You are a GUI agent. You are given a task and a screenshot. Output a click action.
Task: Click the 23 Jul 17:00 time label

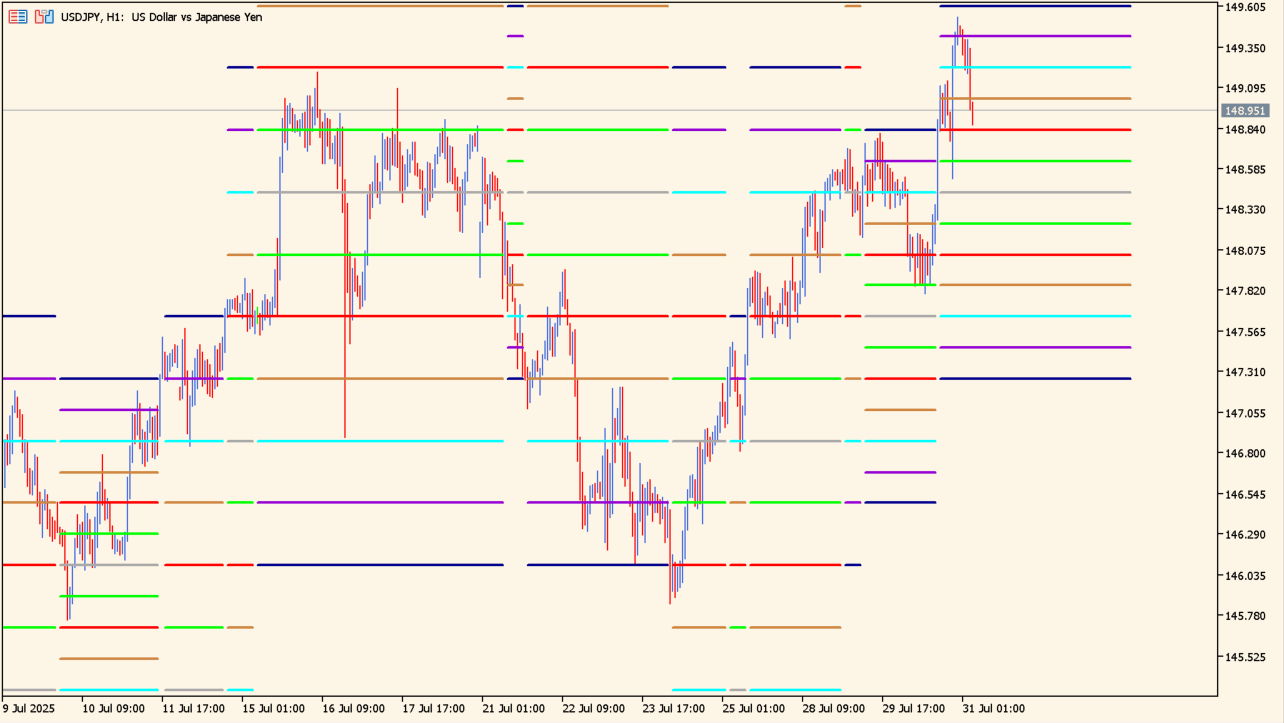(673, 709)
